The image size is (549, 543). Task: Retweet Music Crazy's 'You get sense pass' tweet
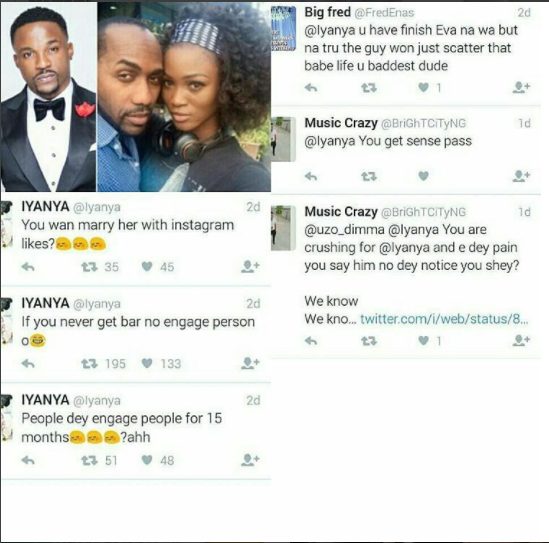(x=369, y=176)
